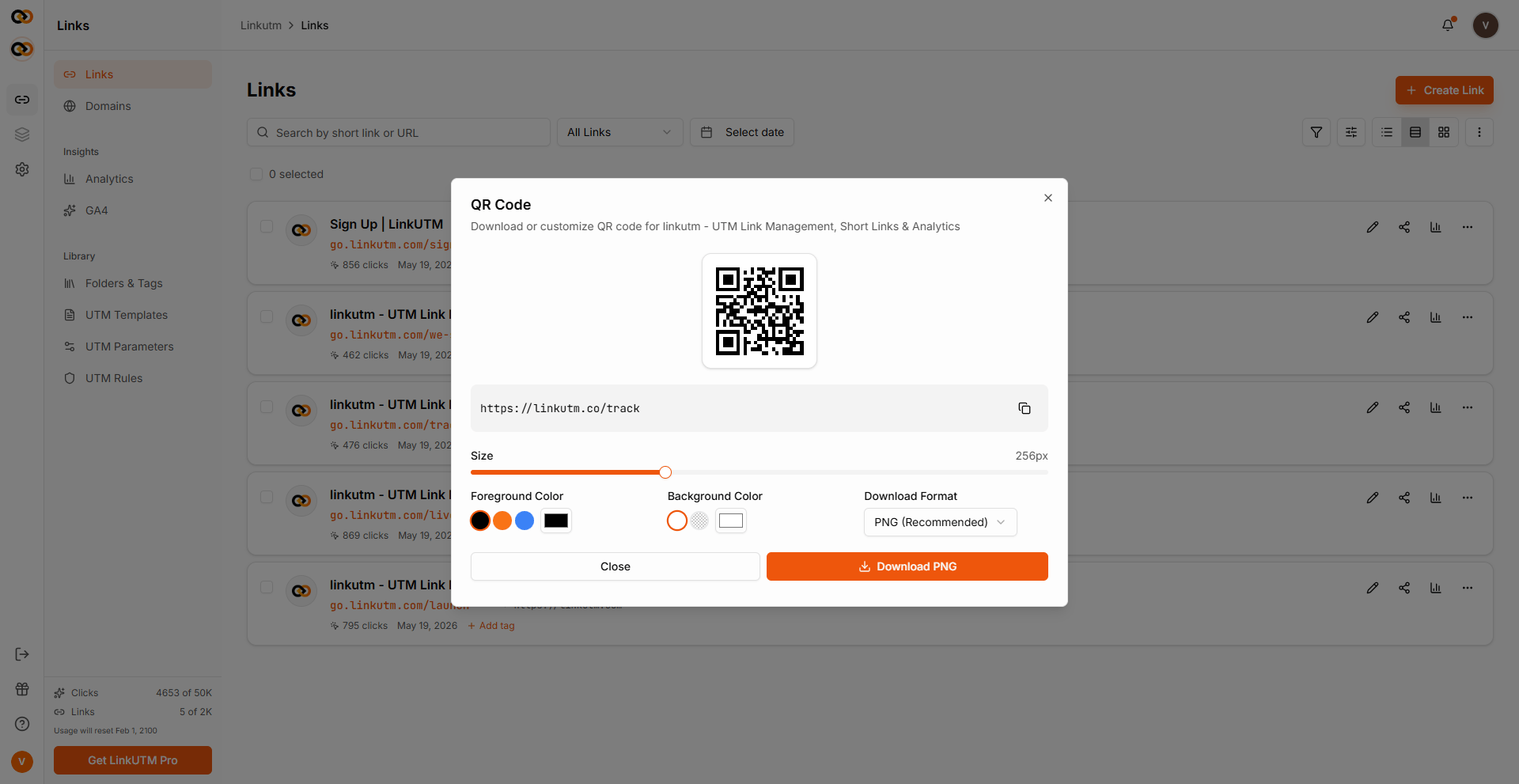Open Domains in sidebar
This screenshot has width=1519, height=784.
(133, 106)
